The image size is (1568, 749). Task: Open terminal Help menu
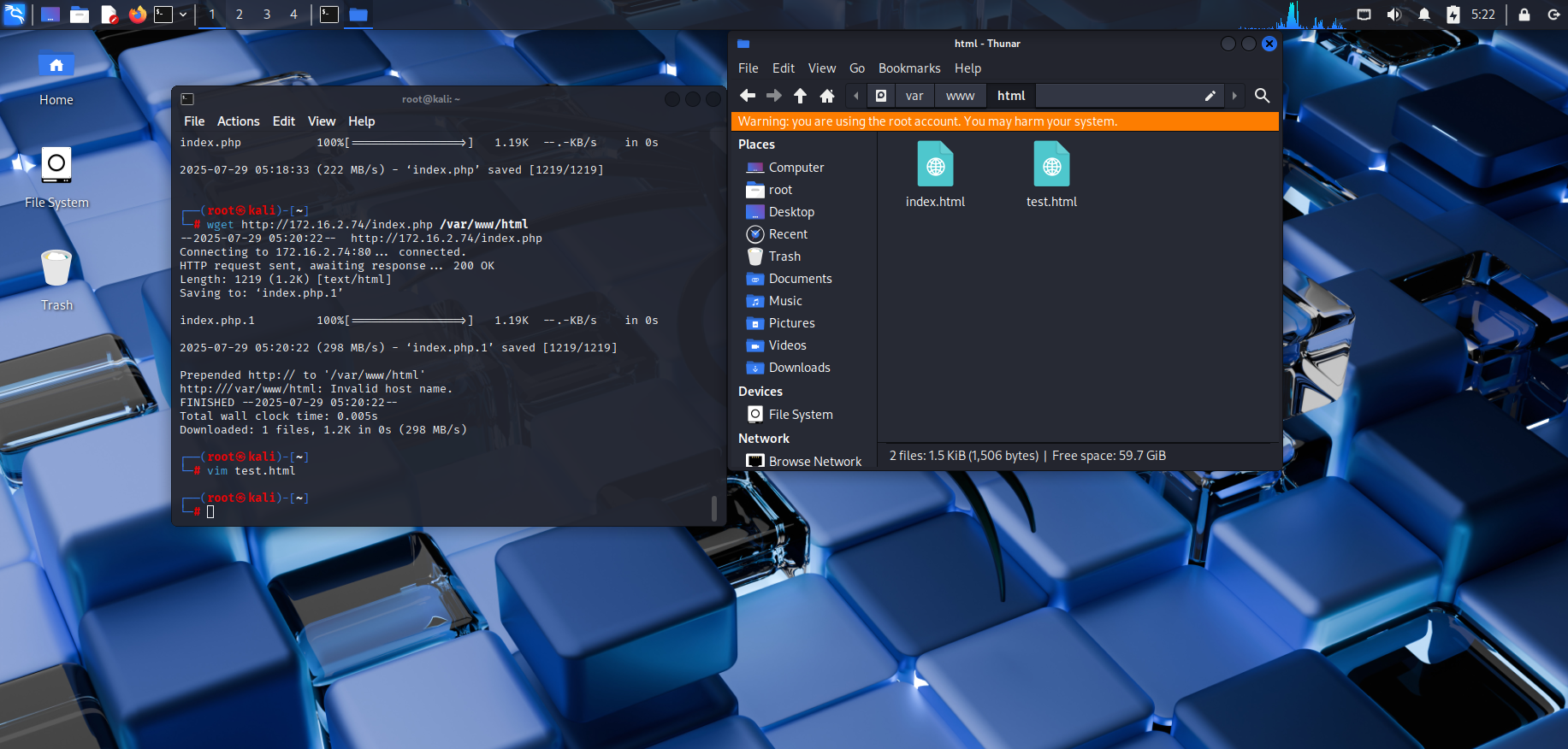[361, 121]
